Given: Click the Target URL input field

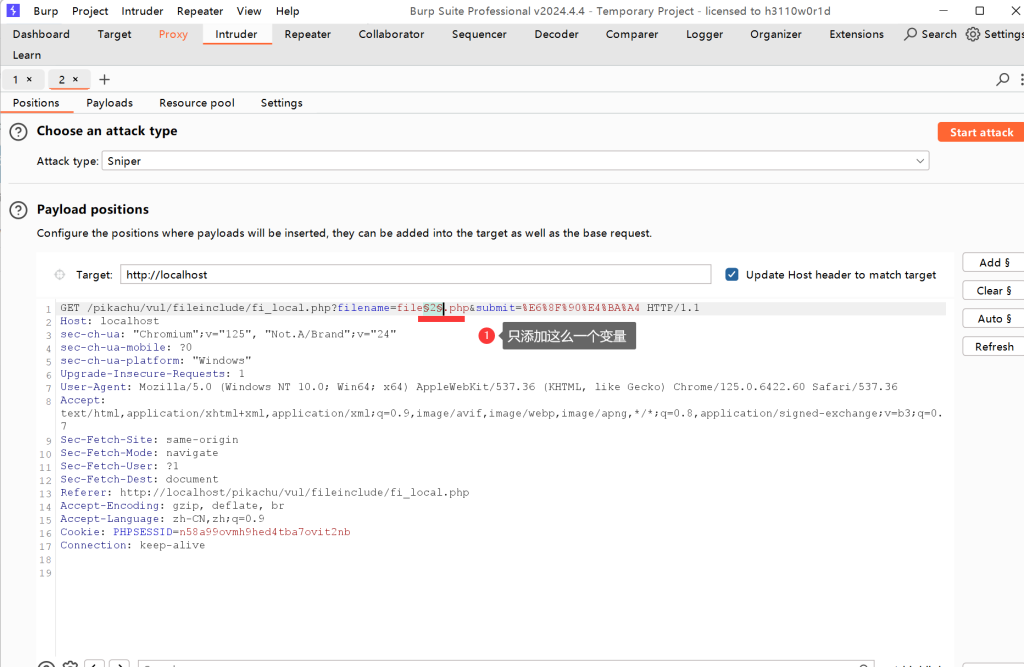Looking at the screenshot, I should [x=415, y=274].
